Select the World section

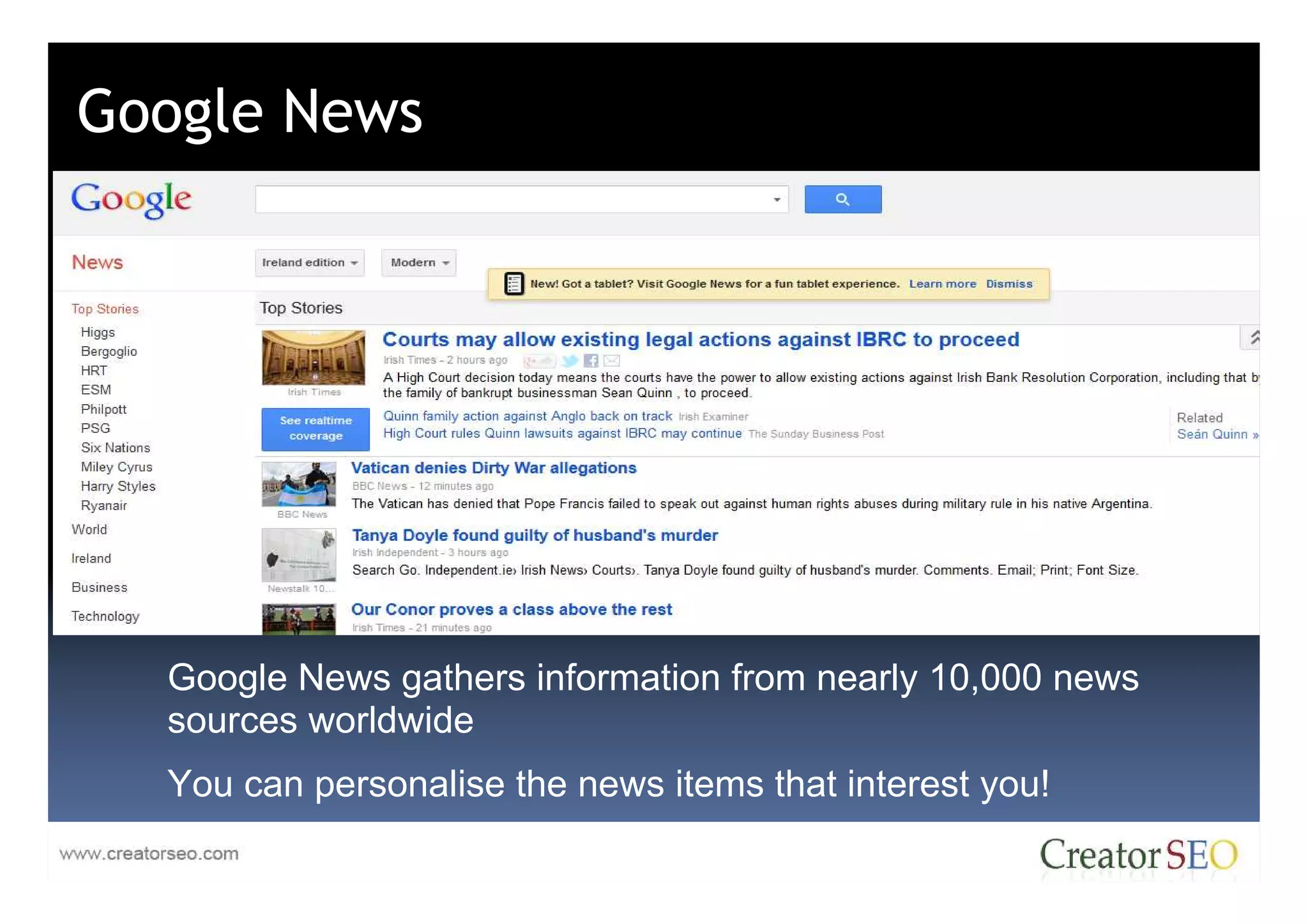tap(89, 529)
